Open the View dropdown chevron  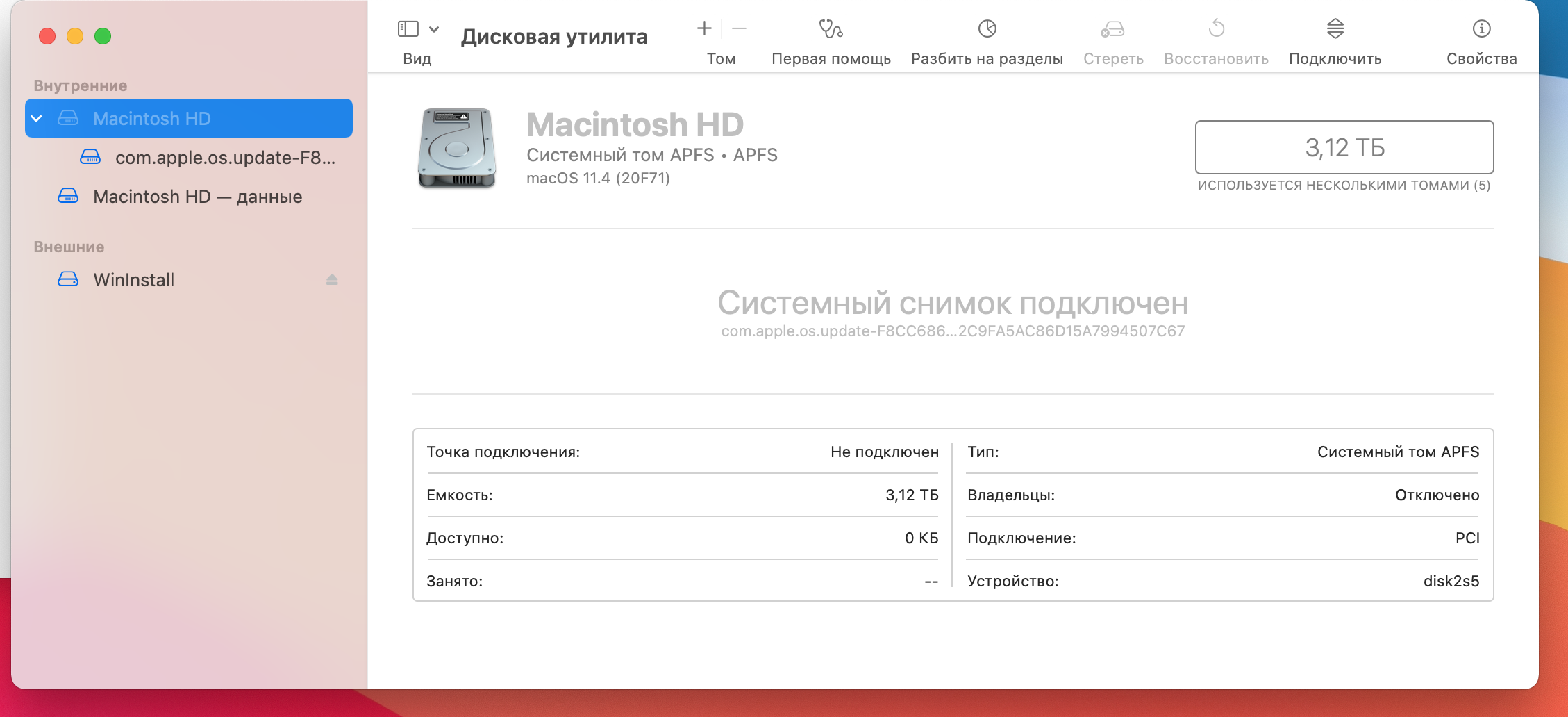434,29
